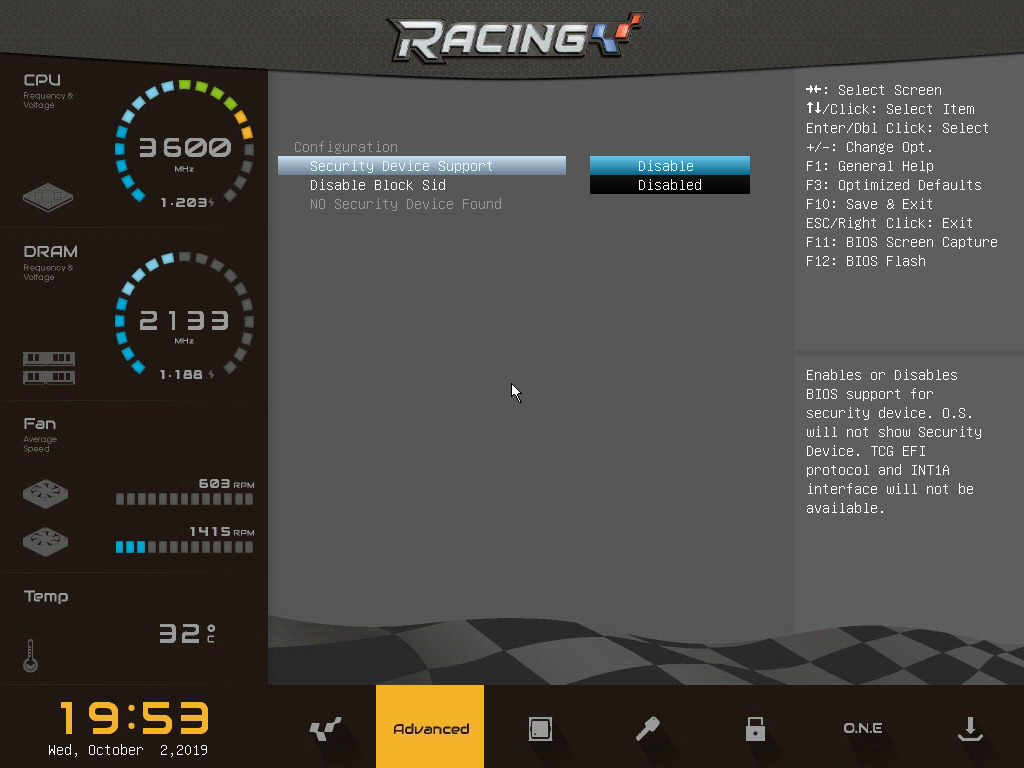Click the 32°C temperature reading
Screen dimensions: 1024x768
click(x=187, y=633)
